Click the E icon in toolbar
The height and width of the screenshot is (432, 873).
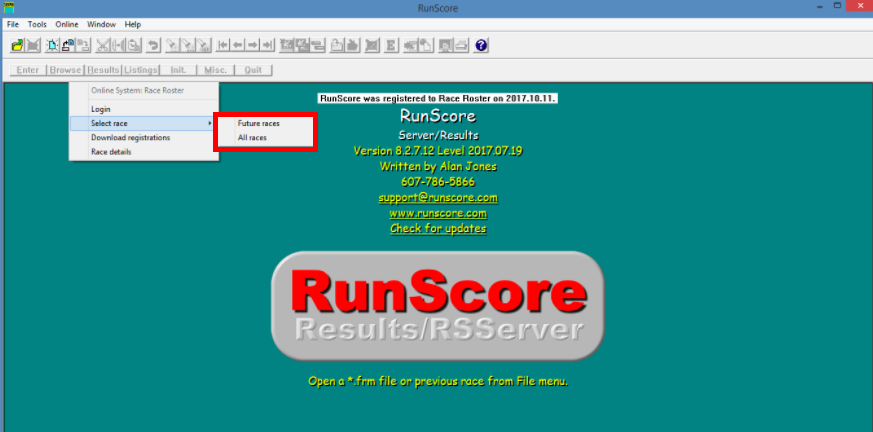point(391,45)
